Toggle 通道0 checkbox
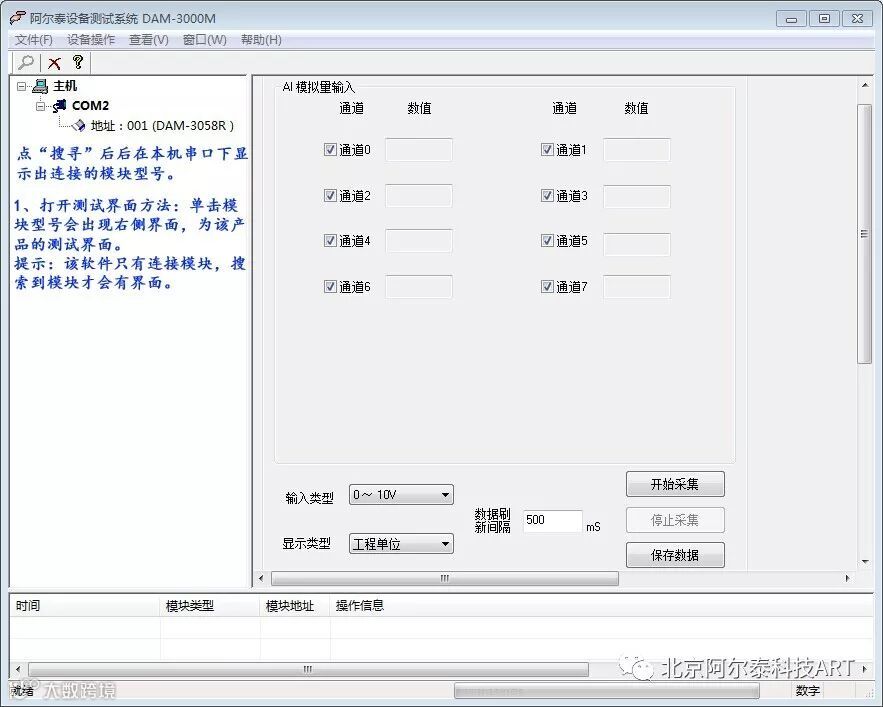The height and width of the screenshot is (707, 883). (330, 149)
